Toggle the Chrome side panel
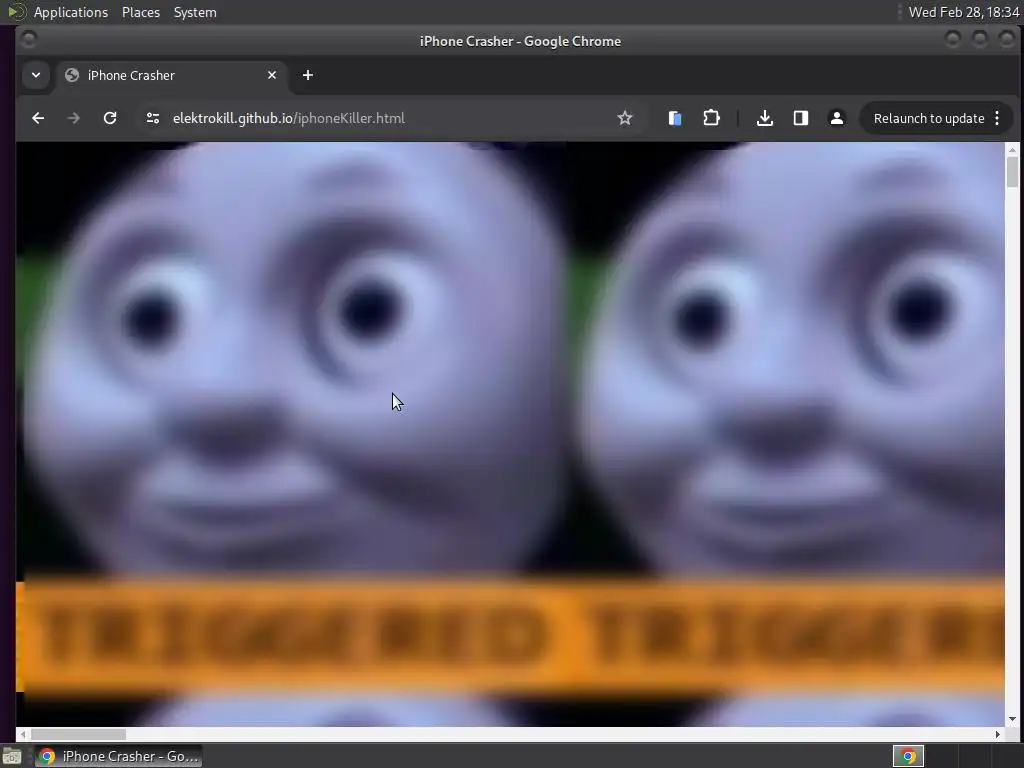The width and height of the screenshot is (1024, 768). [801, 118]
